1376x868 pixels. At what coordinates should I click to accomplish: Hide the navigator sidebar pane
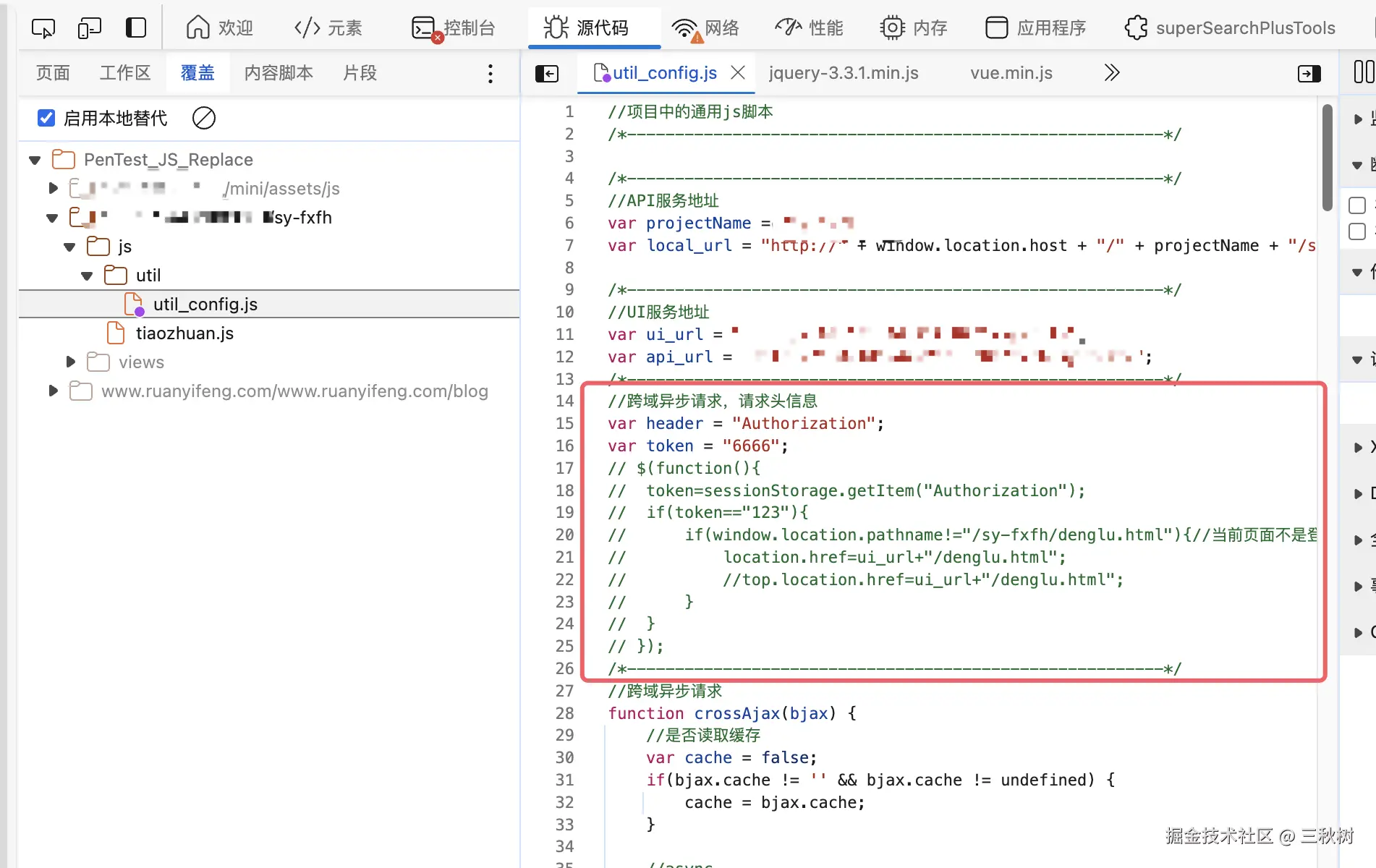[x=547, y=73]
